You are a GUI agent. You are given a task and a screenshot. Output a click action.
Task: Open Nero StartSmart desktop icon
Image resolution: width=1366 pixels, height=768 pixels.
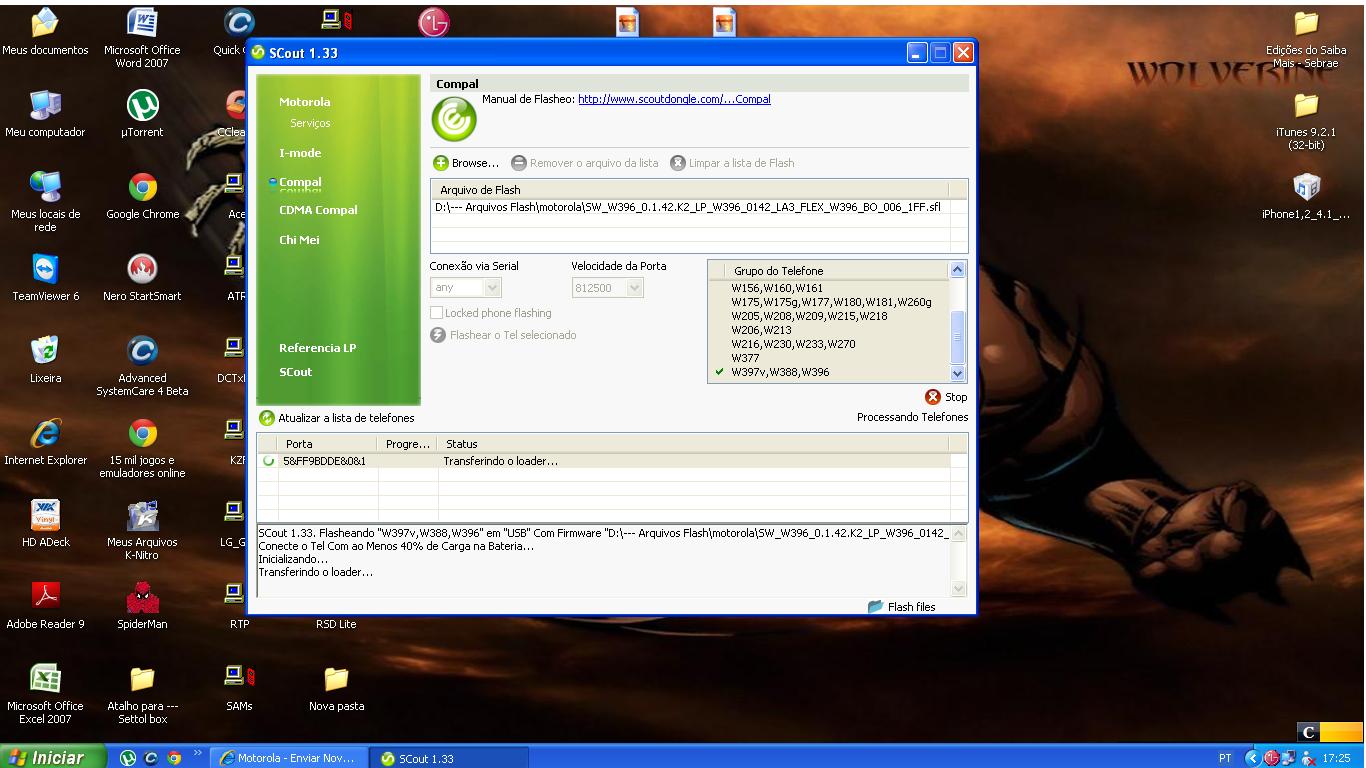coord(142,278)
